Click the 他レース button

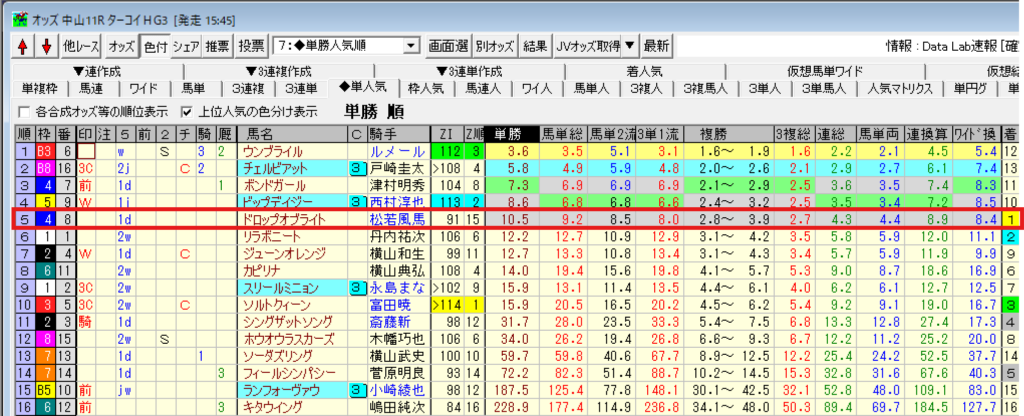tap(82, 46)
